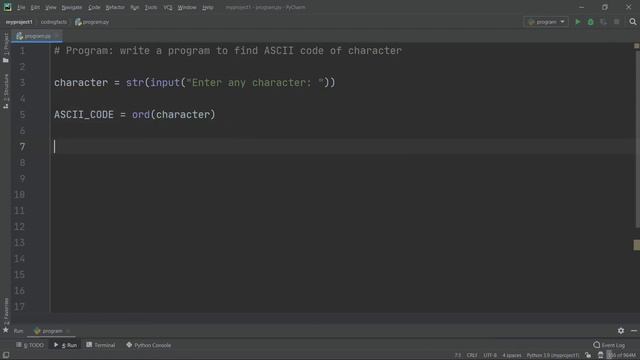The image size is (640, 360).
Task: Click the cursor position indicator in status bar
Action: click(458, 356)
